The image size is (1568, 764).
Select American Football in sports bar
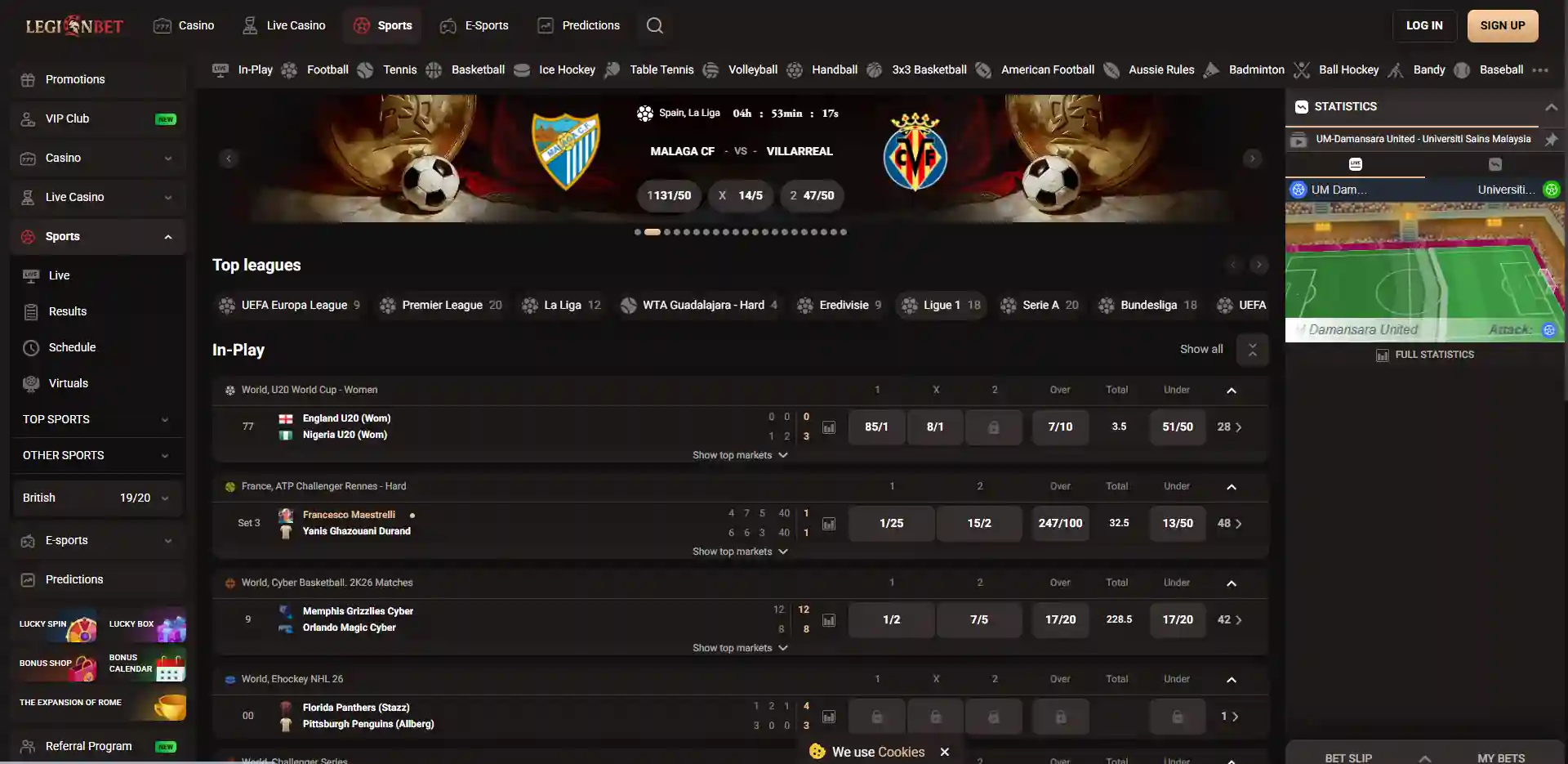coord(1035,70)
